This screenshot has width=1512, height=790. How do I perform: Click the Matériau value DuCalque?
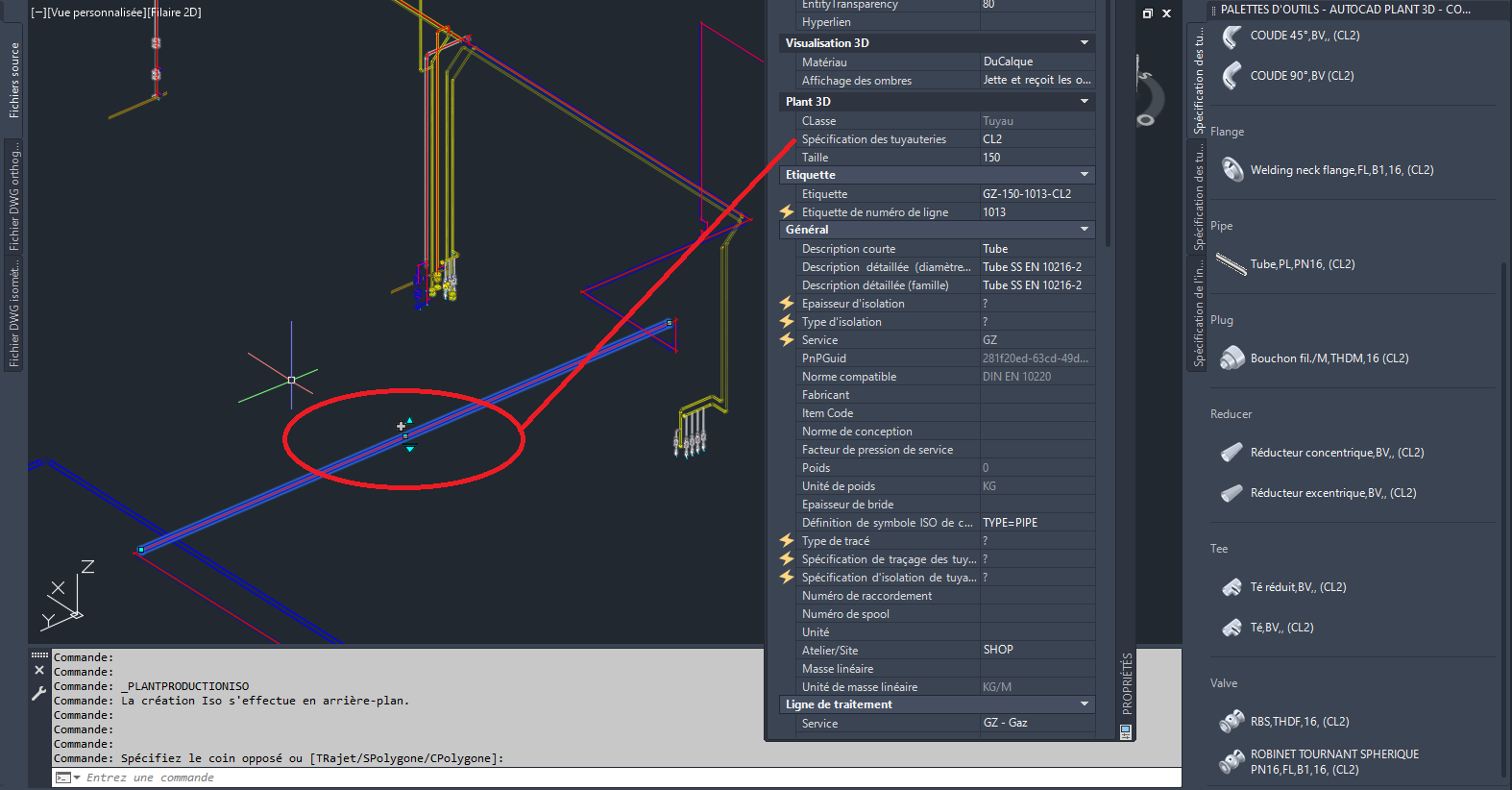[1037, 62]
